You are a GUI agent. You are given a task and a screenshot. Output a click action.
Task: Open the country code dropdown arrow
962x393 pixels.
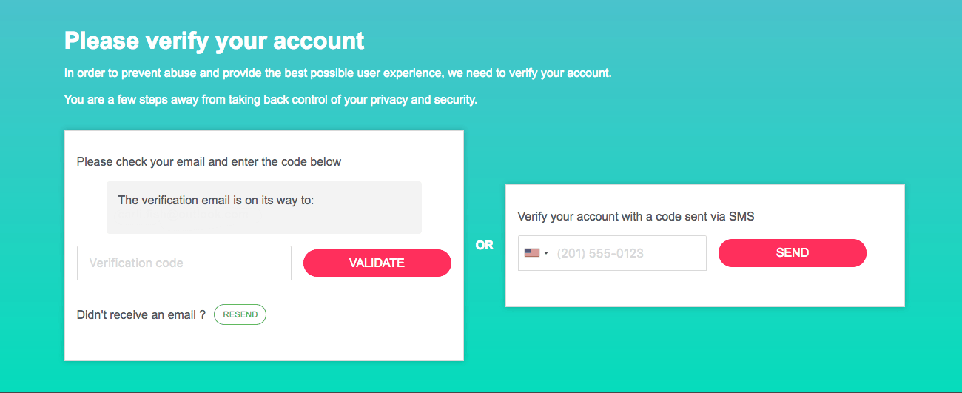pos(546,253)
